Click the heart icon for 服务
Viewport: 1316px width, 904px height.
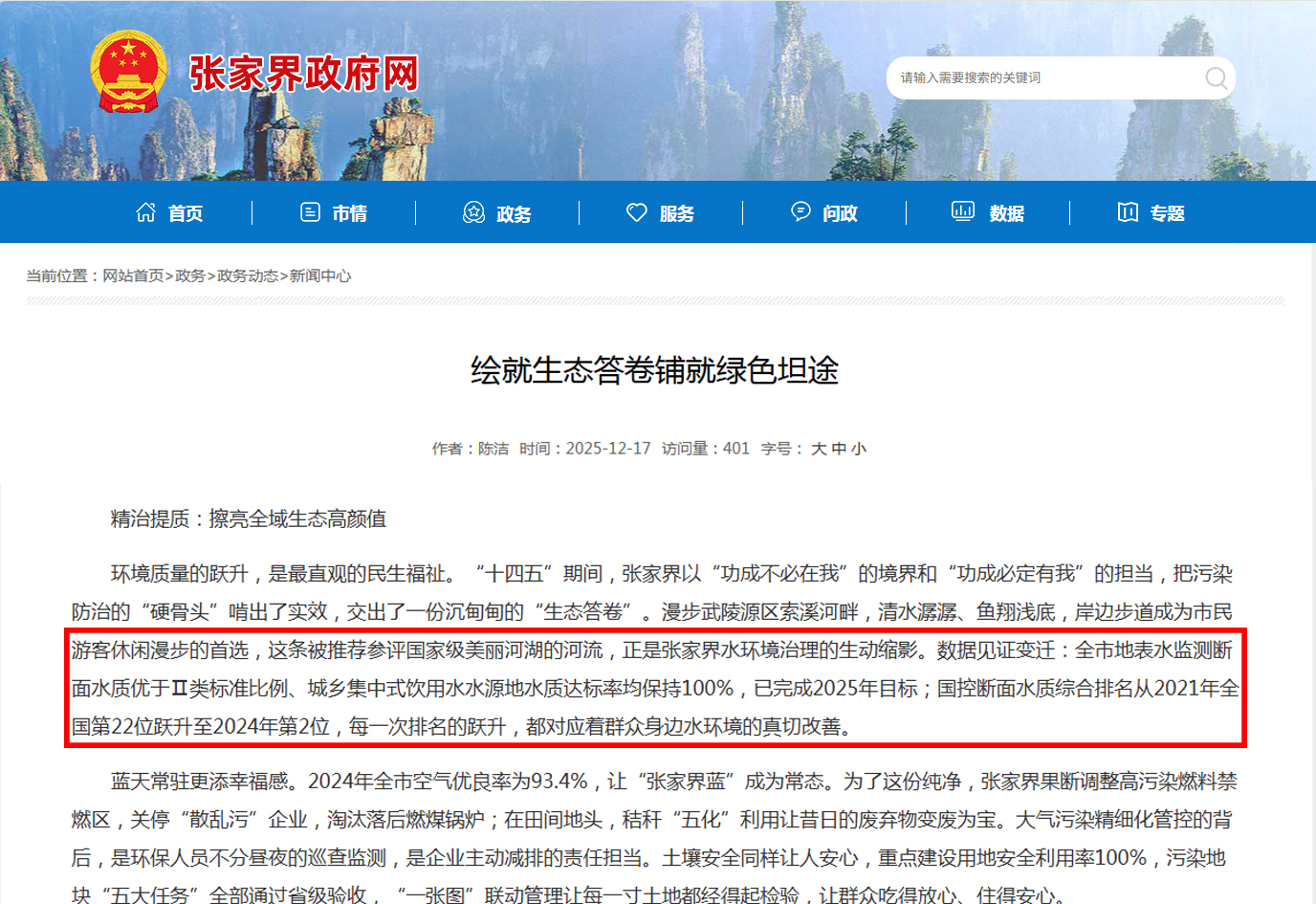[x=636, y=212]
